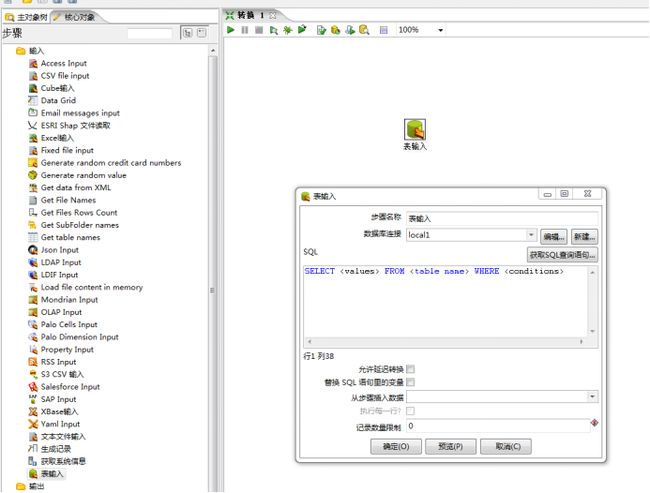Select Fixed file input tree item
This screenshot has height=493, width=650.
click(x=67, y=151)
